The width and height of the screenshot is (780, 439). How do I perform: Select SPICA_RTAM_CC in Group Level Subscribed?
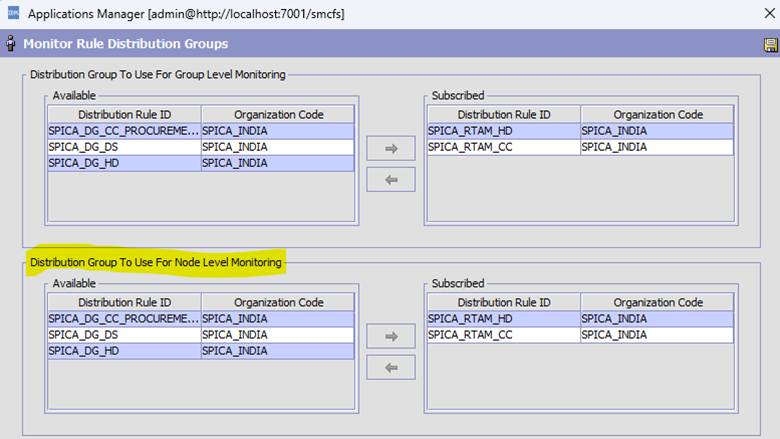504,147
